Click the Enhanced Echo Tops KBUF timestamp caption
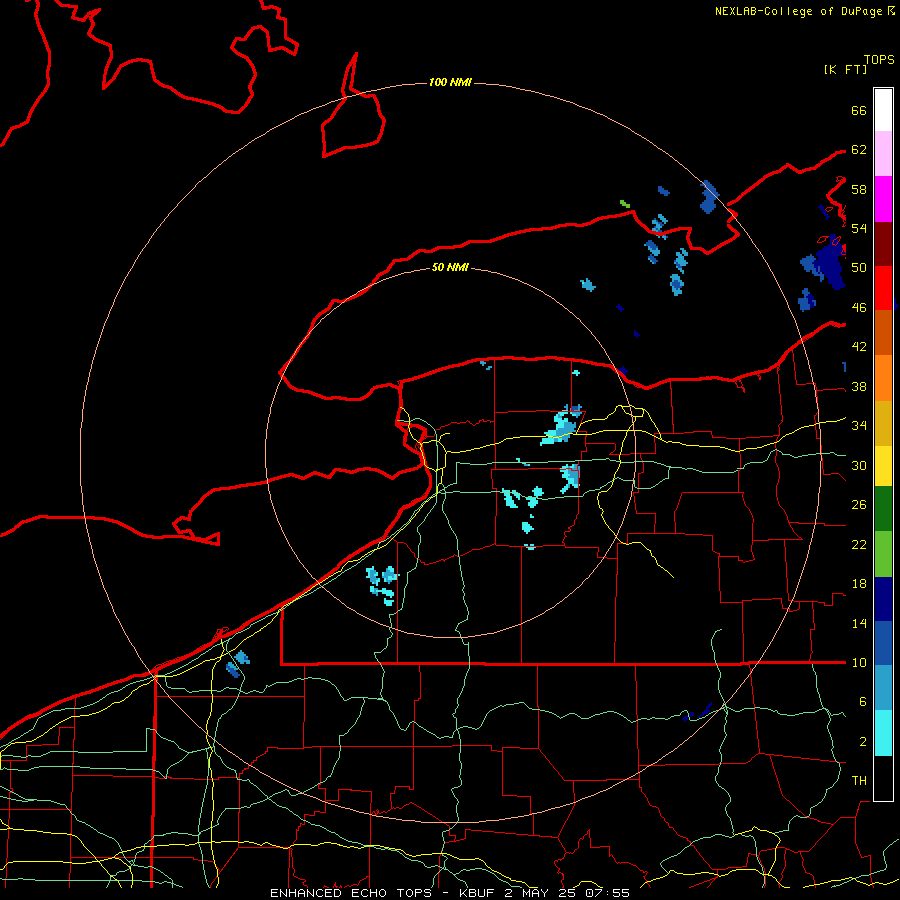Viewport: 900px width, 900px height. pyautogui.click(x=450, y=893)
